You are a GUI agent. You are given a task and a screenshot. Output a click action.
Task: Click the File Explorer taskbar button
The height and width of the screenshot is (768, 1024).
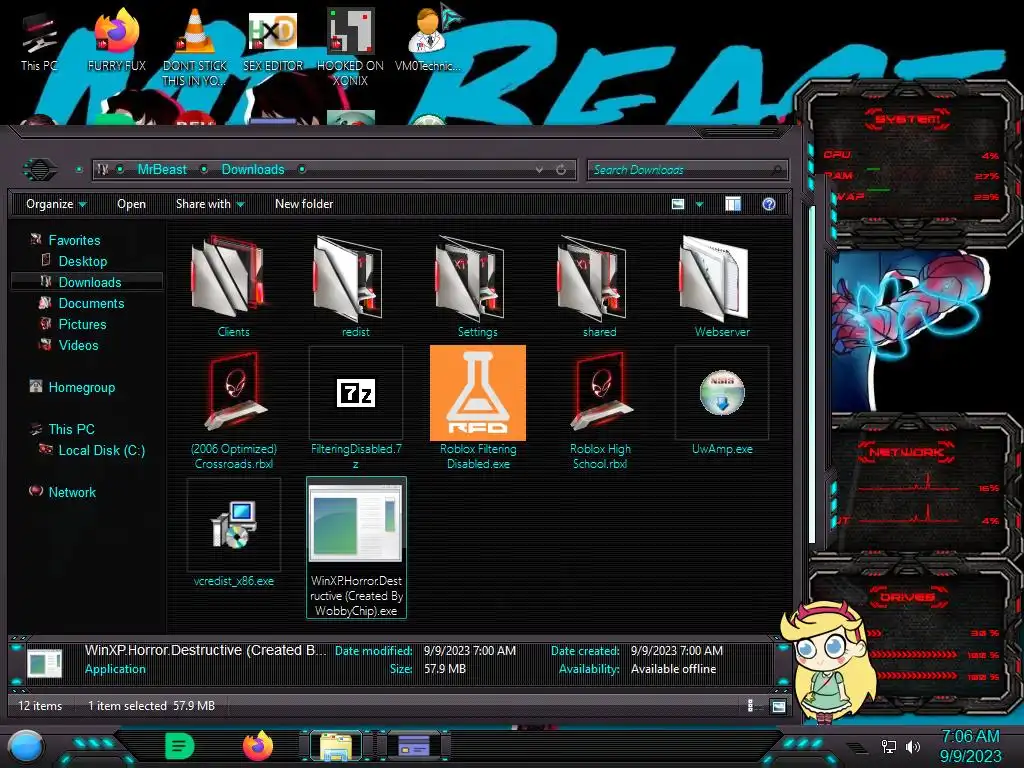click(x=336, y=746)
